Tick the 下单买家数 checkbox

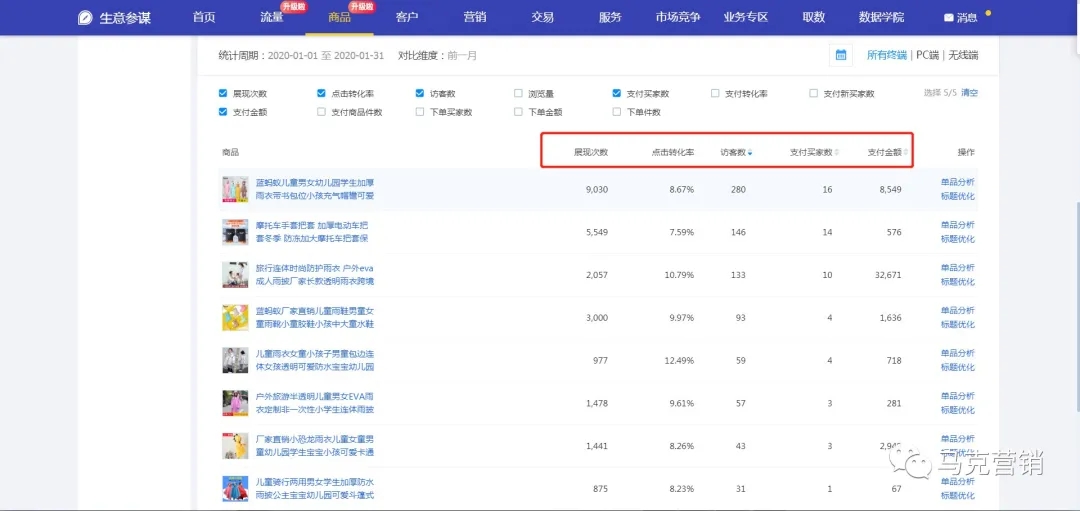pos(420,112)
